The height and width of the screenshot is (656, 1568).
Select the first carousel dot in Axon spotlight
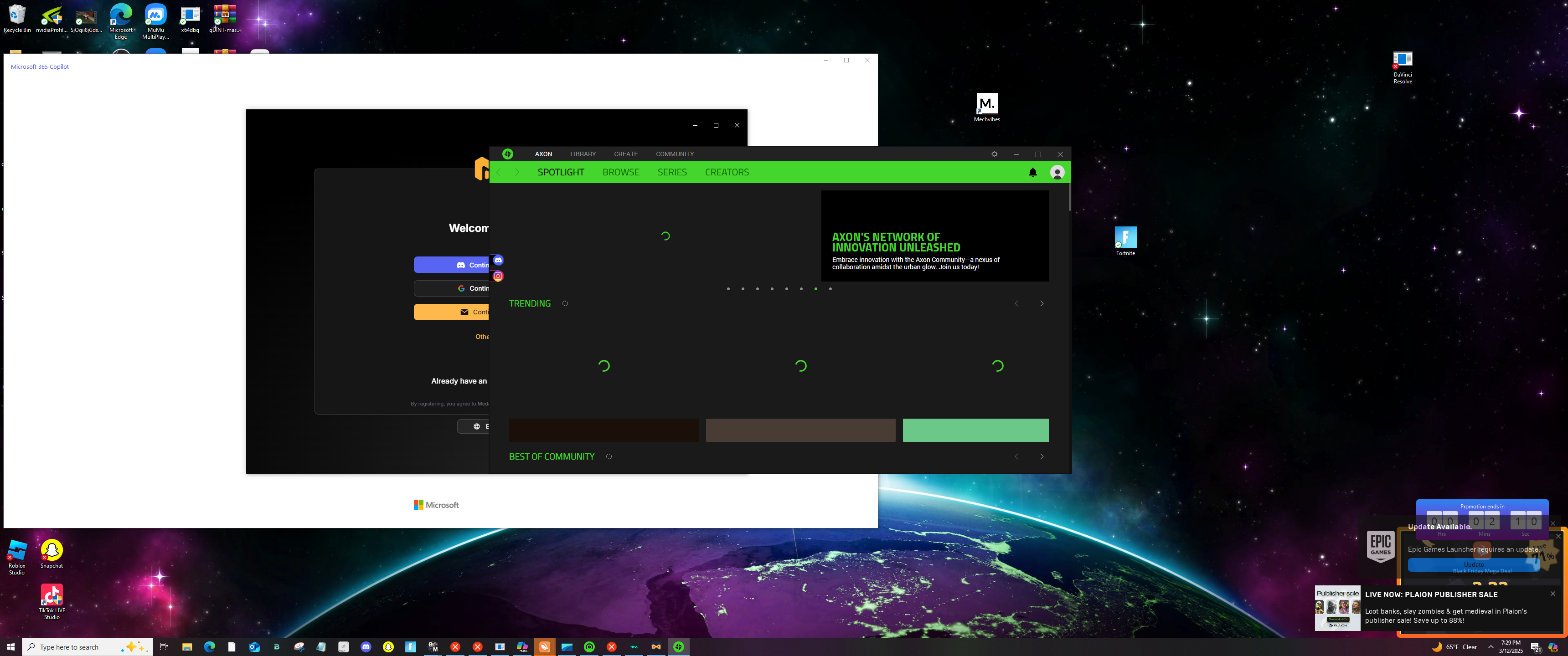[x=728, y=289]
